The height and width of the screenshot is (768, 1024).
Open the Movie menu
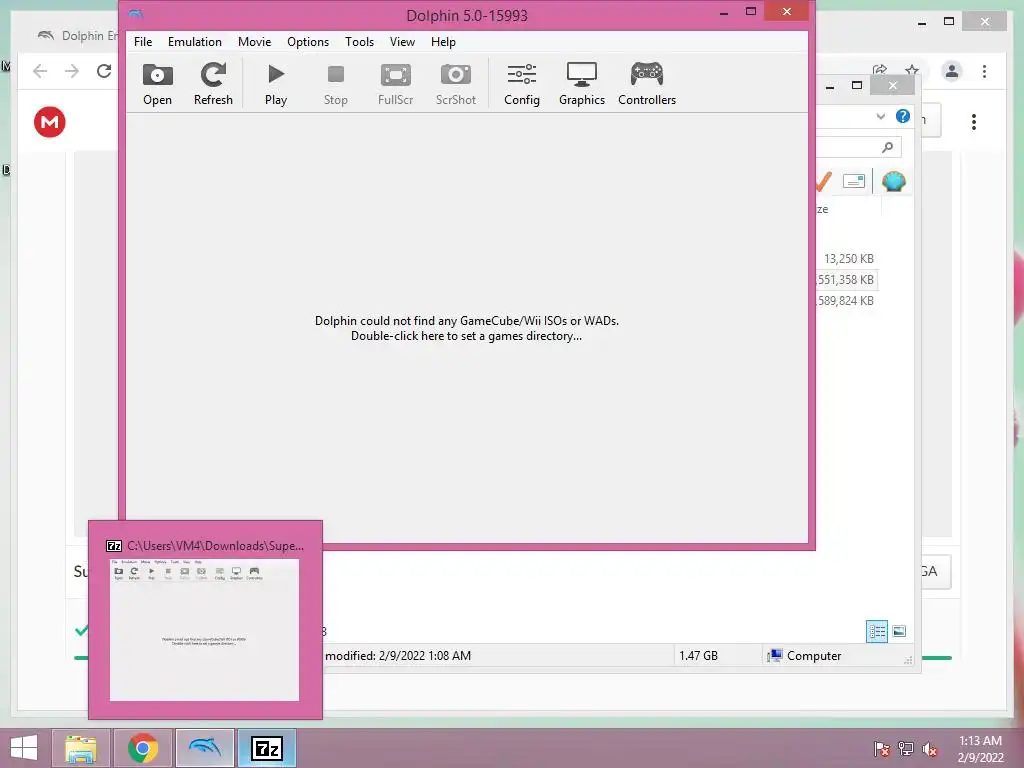tap(254, 42)
